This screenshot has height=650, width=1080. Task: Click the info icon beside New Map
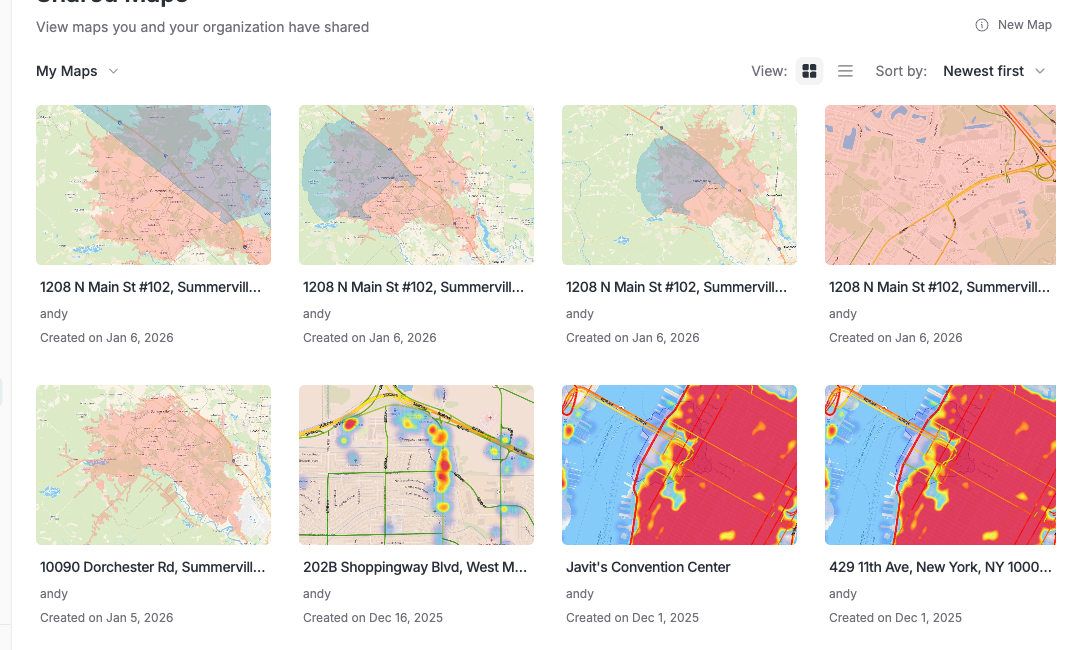coord(982,25)
